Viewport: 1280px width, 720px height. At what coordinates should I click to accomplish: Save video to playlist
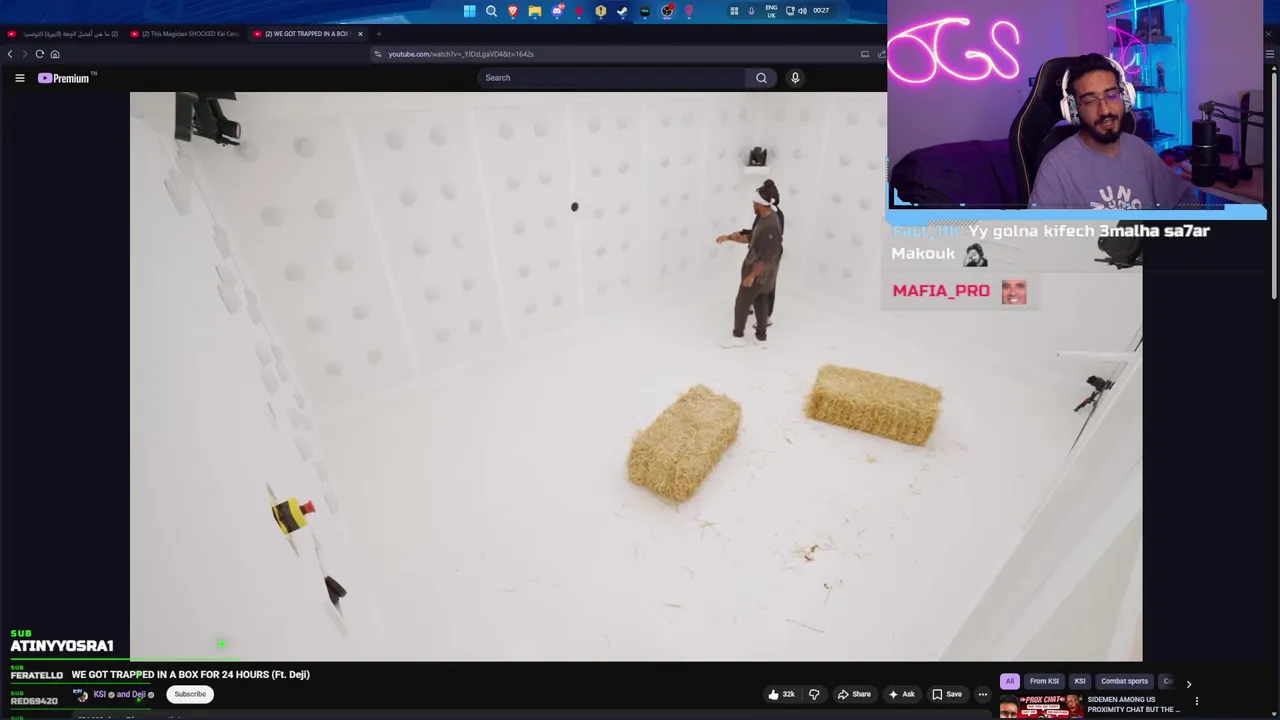(947, 694)
